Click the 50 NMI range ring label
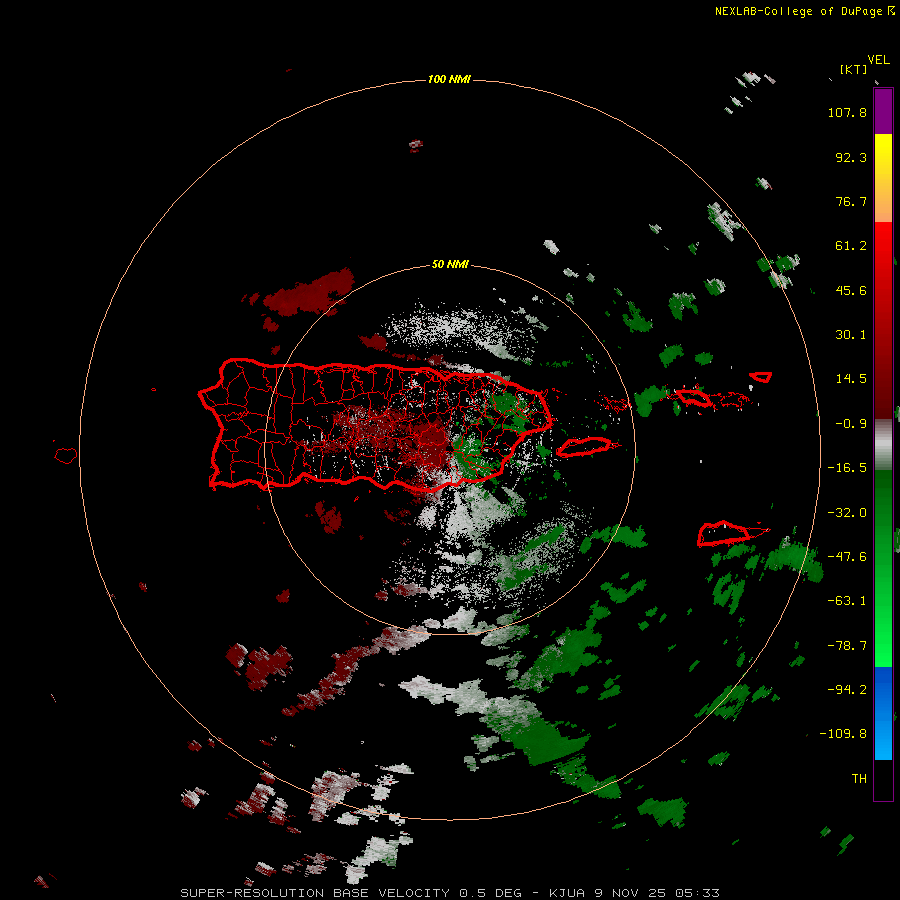This screenshot has width=900, height=900. (x=450, y=265)
